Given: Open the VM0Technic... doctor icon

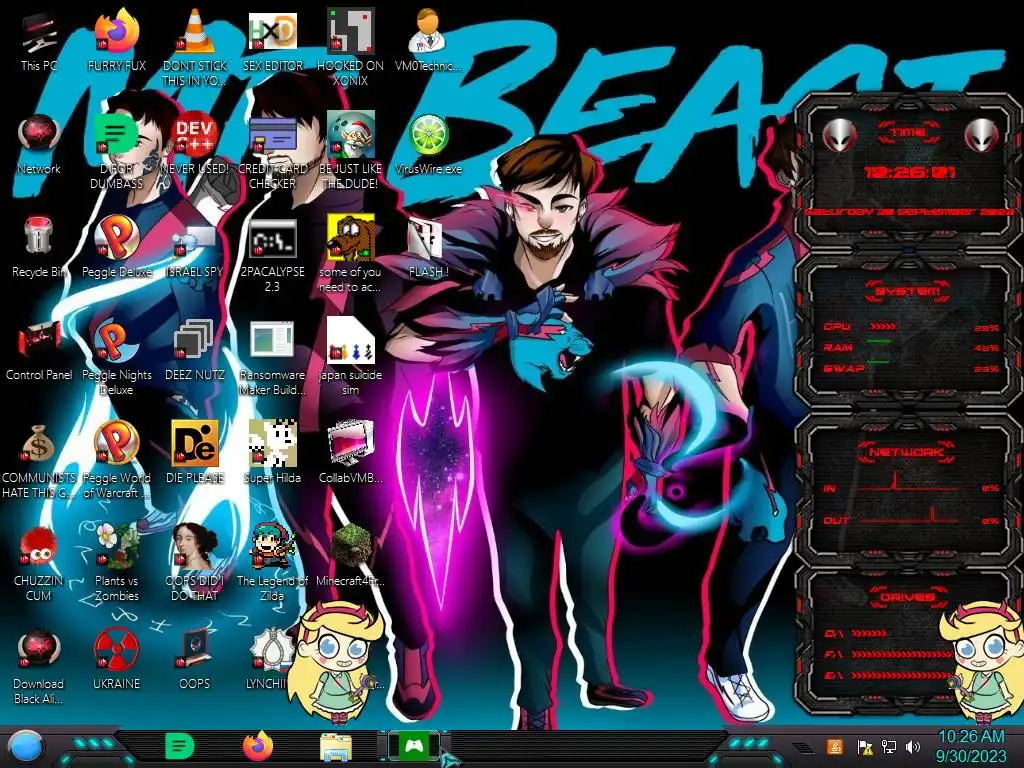Looking at the screenshot, I should tap(428, 41).
